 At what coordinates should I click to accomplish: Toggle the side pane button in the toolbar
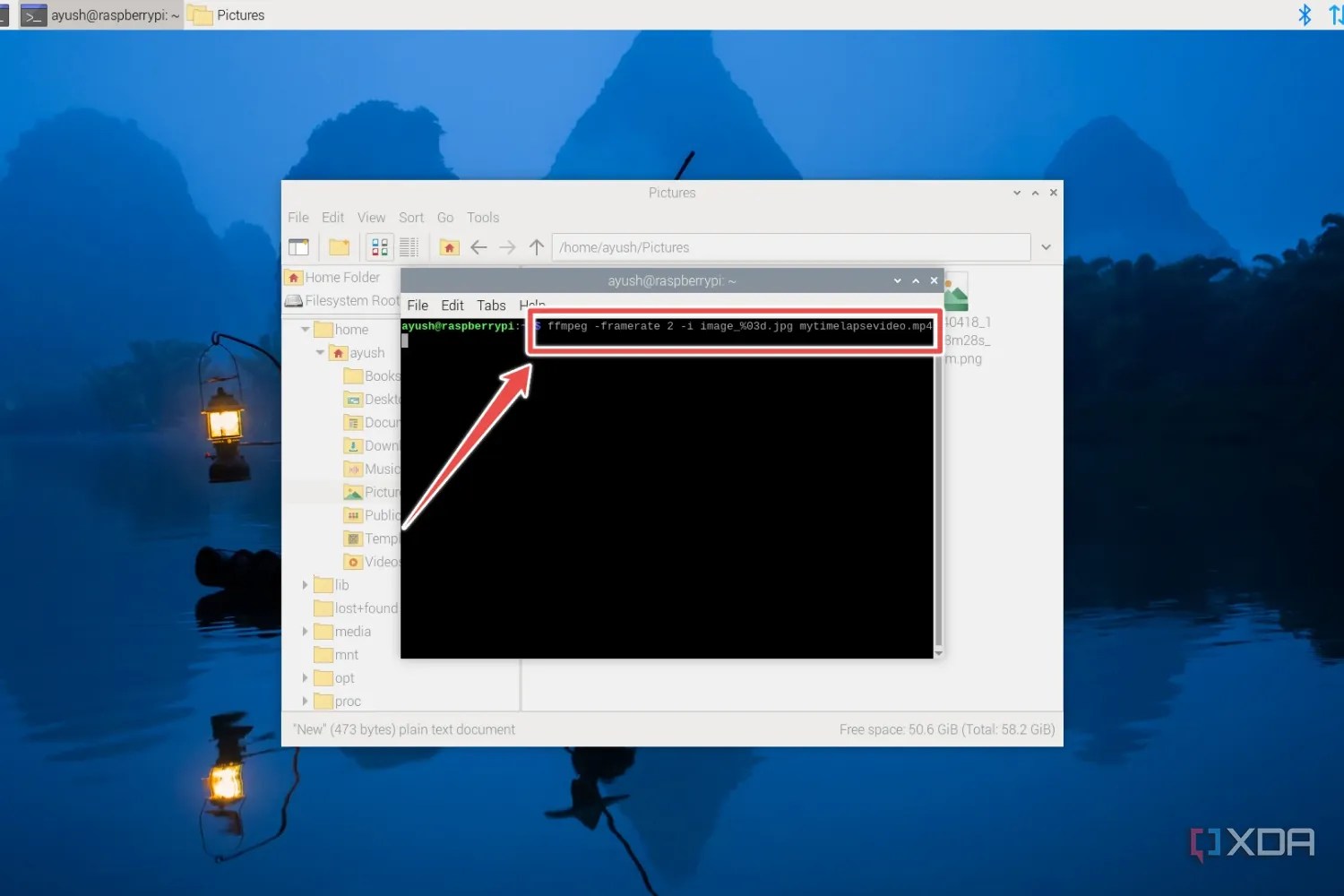[299, 247]
